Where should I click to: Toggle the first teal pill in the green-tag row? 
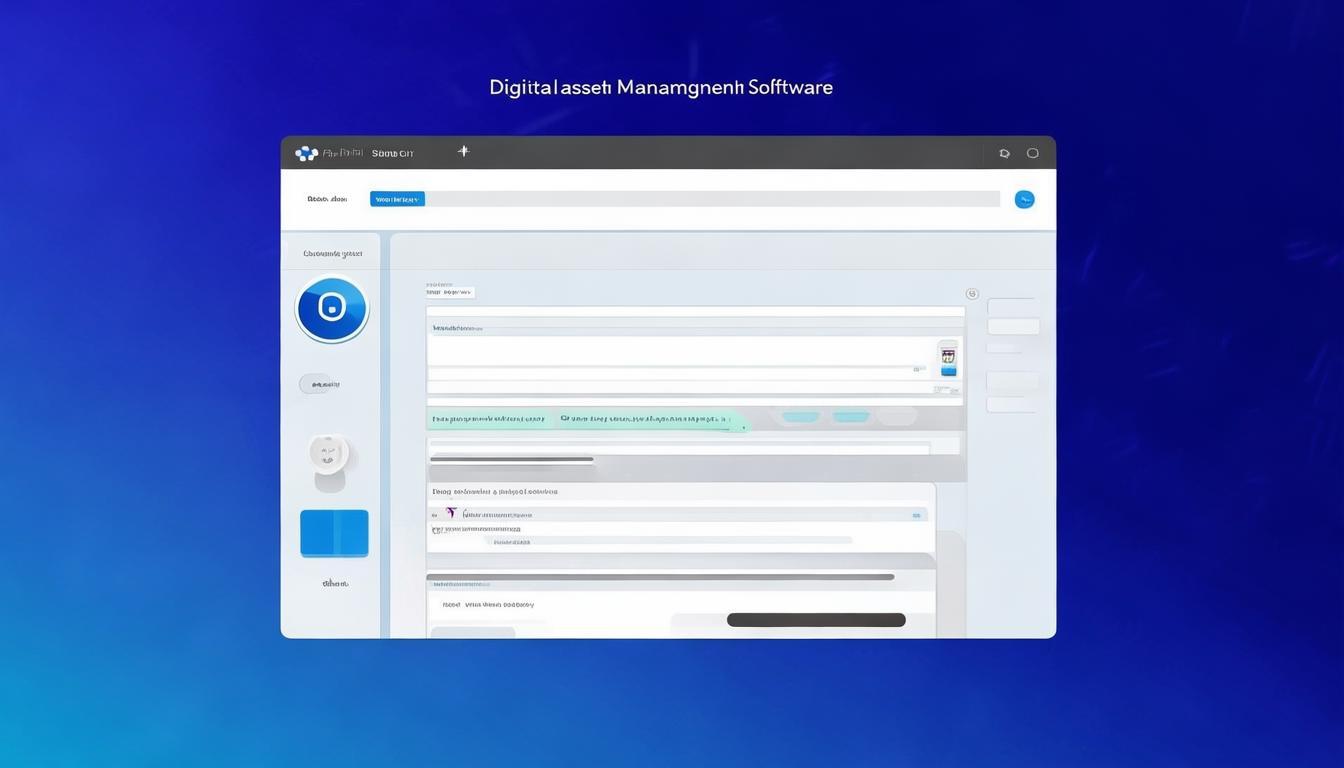pos(800,417)
